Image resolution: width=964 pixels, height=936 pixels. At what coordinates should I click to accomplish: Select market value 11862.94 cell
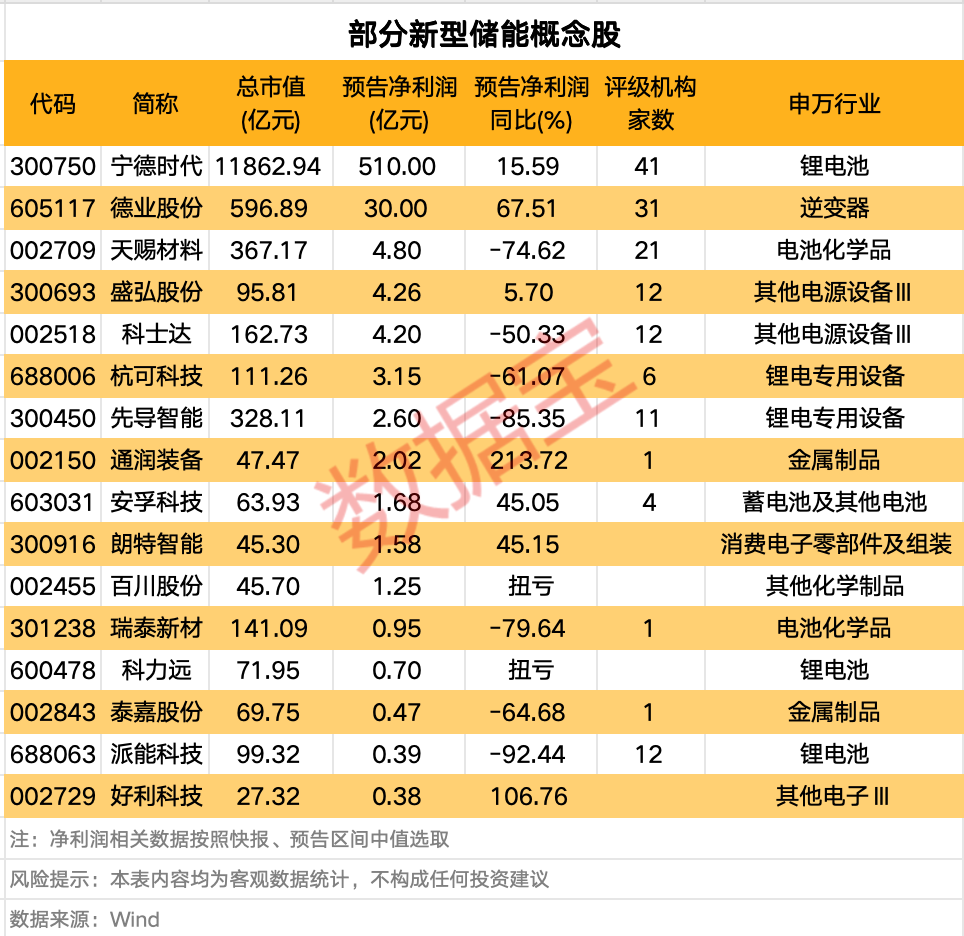(x=270, y=166)
